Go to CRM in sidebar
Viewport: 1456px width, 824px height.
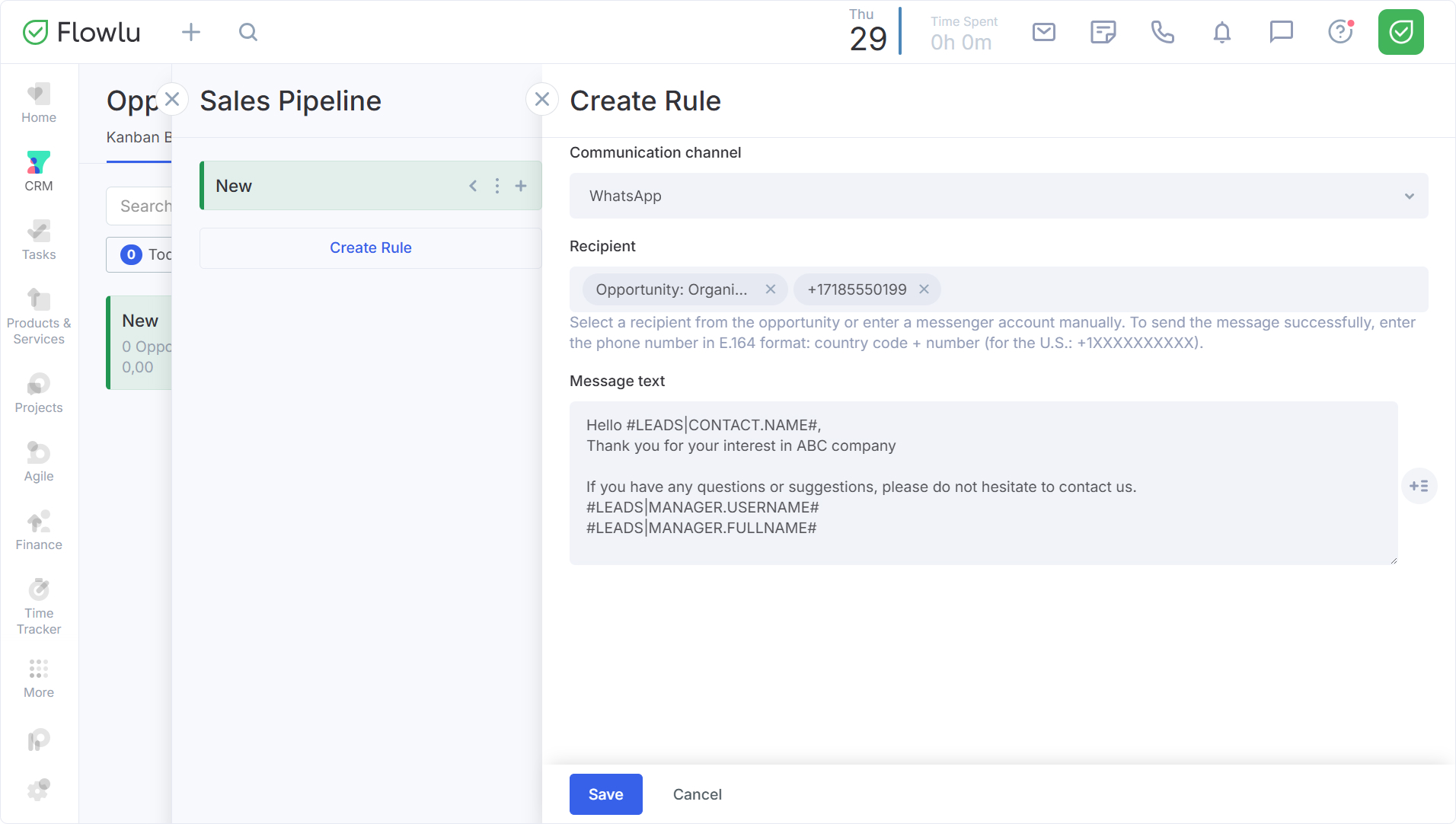[39, 171]
